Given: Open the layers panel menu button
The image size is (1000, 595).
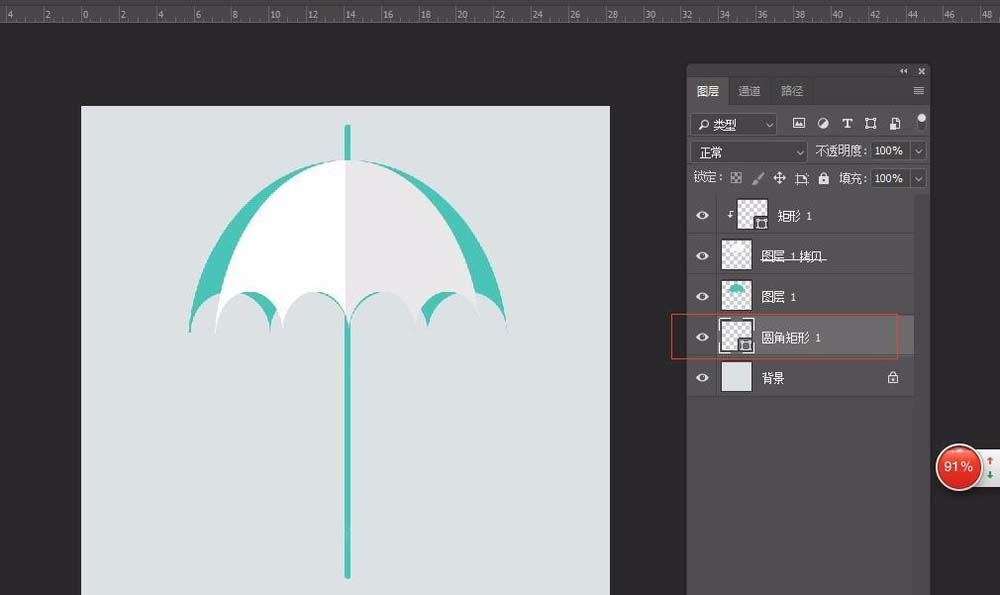Looking at the screenshot, I should 918,91.
